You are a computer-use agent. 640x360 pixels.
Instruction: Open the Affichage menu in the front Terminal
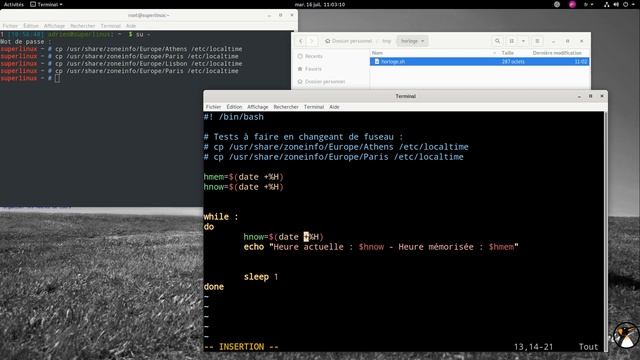[x=258, y=107]
